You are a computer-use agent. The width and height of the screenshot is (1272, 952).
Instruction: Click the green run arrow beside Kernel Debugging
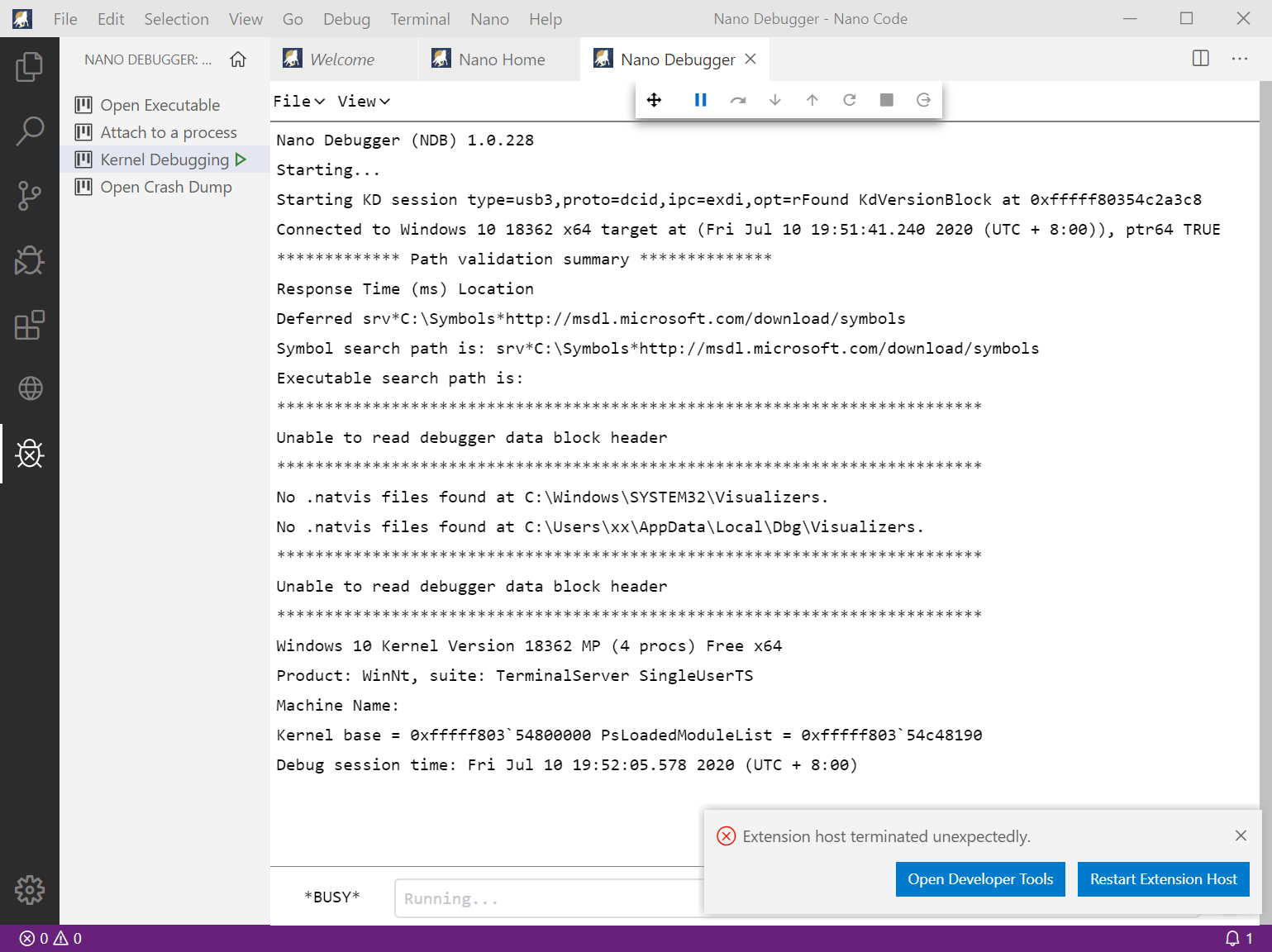pyautogui.click(x=241, y=159)
